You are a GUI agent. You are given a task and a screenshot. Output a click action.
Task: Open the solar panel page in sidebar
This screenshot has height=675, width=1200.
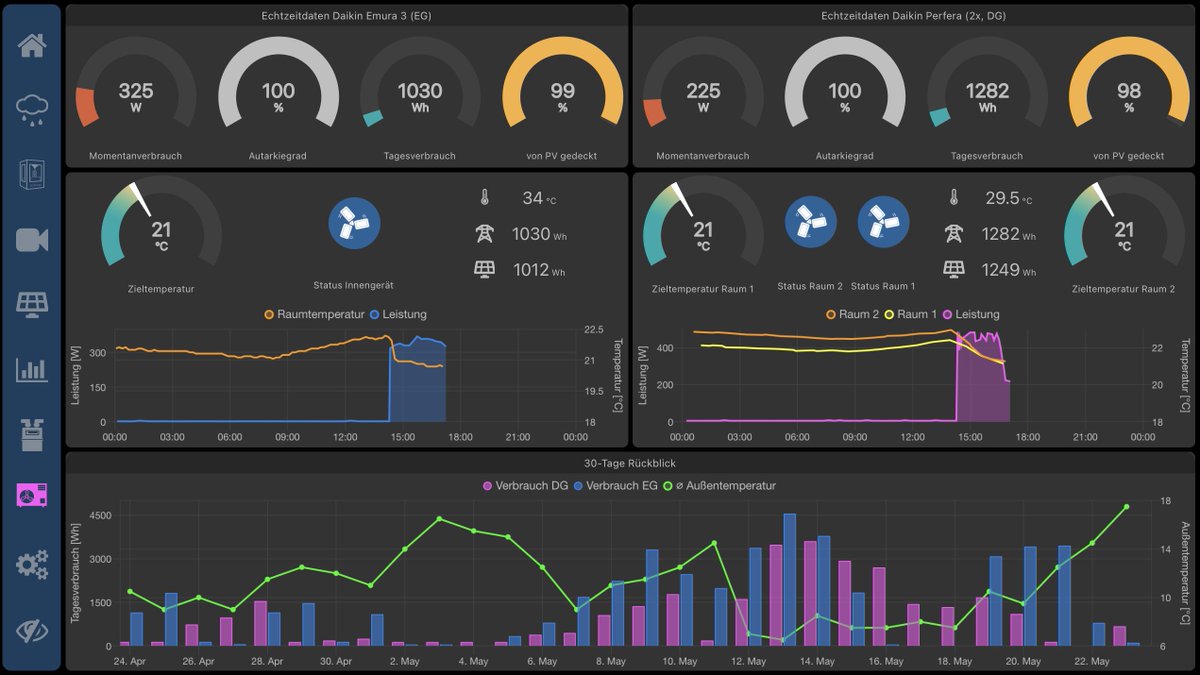(x=32, y=304)
